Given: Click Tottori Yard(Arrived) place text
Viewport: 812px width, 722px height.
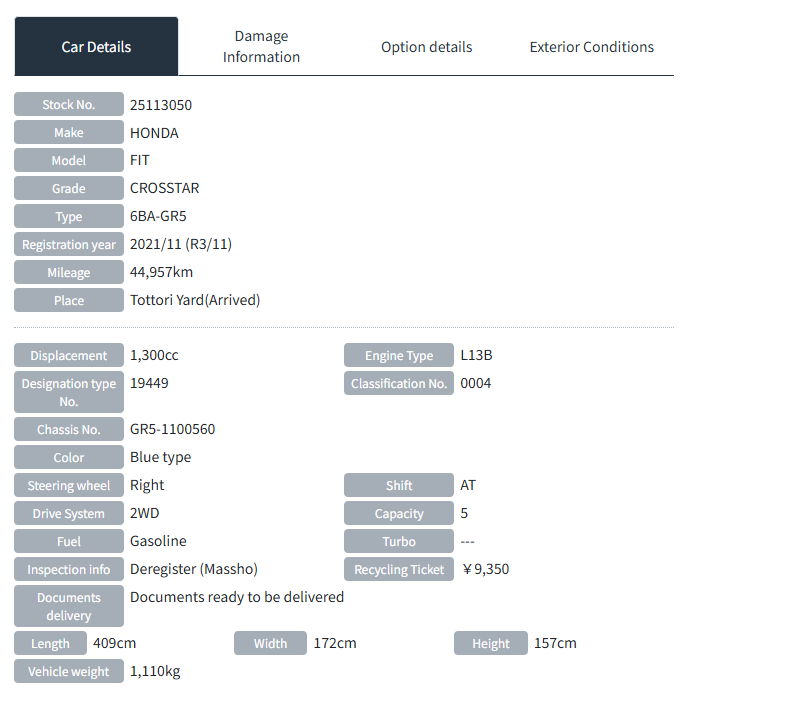Looking at the screenshot, I should point(195,301).
